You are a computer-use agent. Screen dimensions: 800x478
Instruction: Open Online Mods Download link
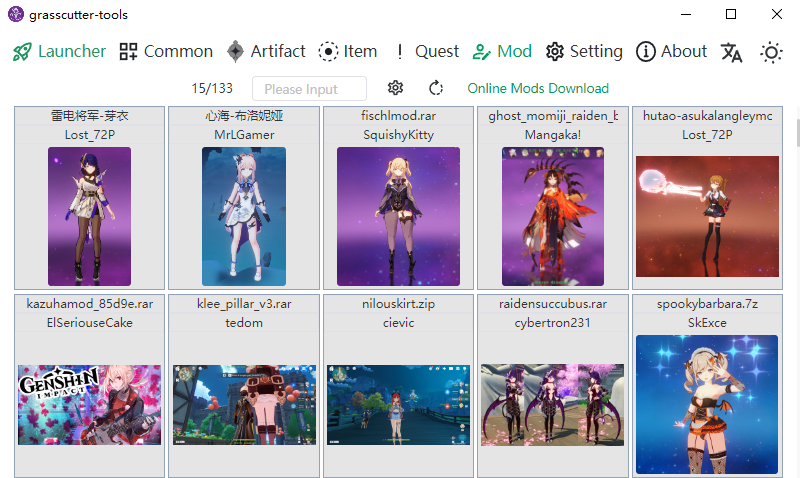[x=538, y=88]
